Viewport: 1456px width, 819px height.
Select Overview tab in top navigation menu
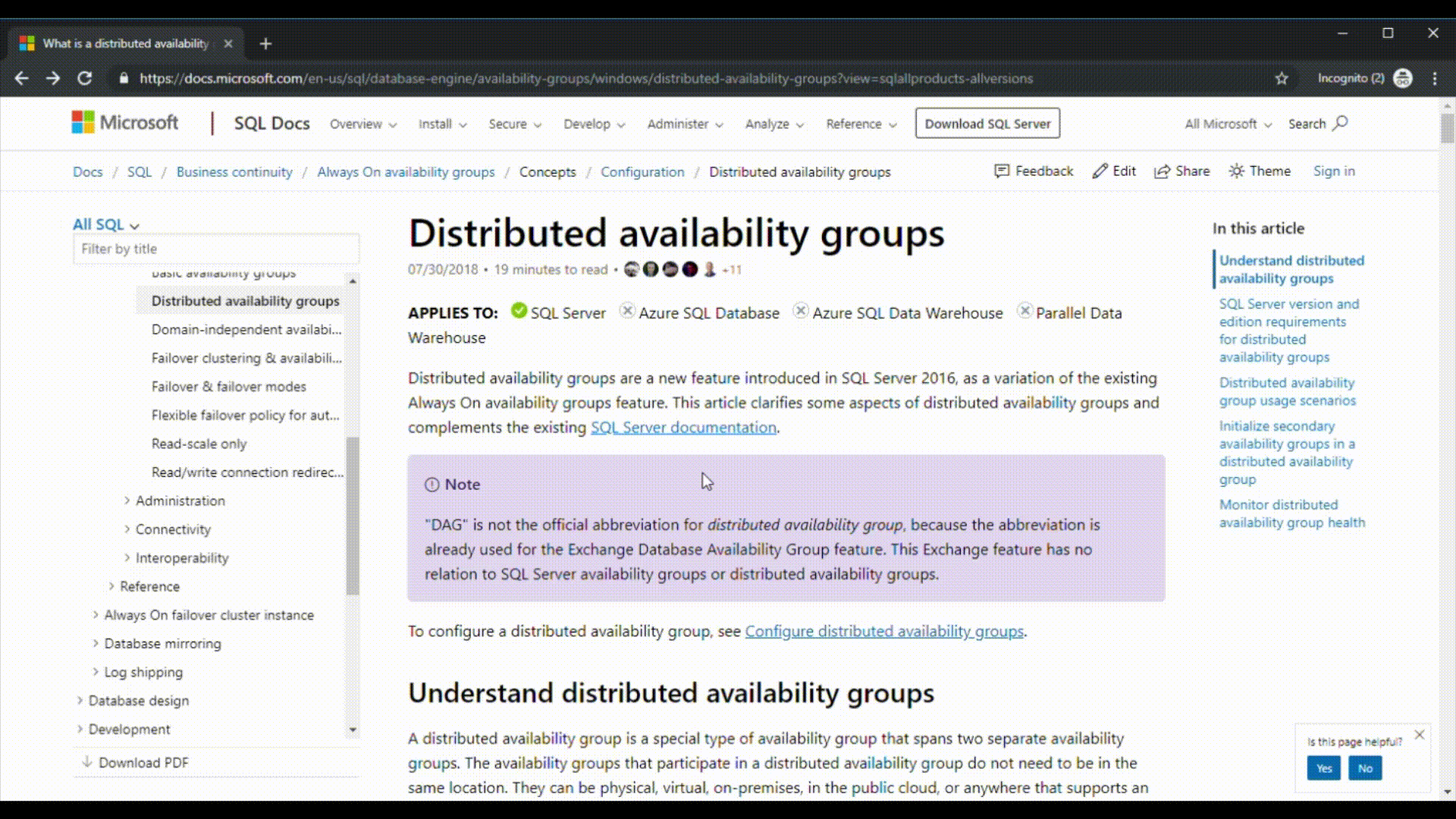click(x=361, y=124)
